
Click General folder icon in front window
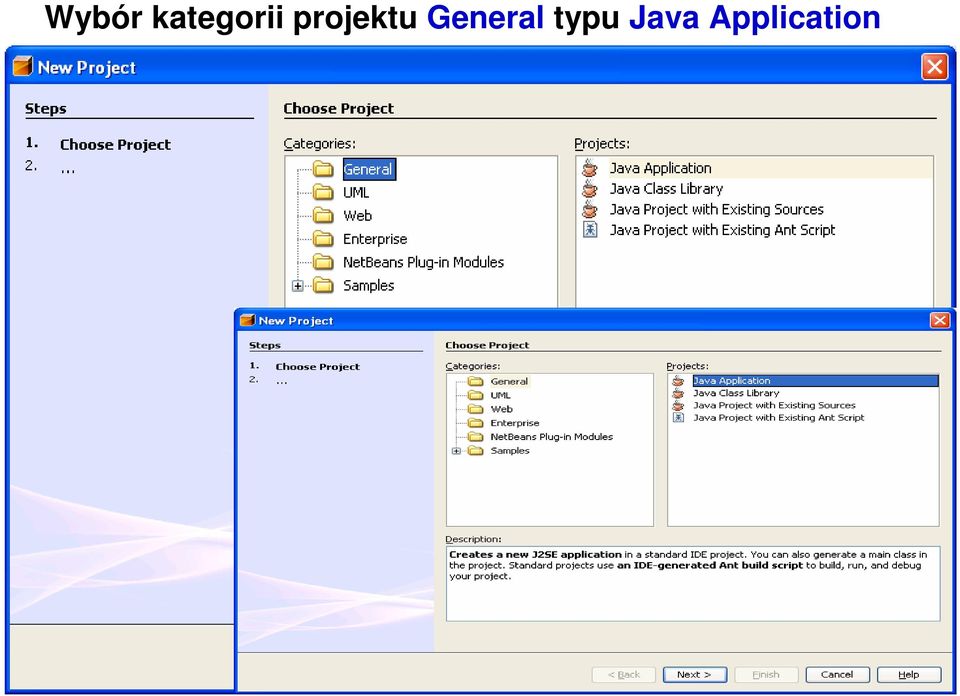[476, 381]
